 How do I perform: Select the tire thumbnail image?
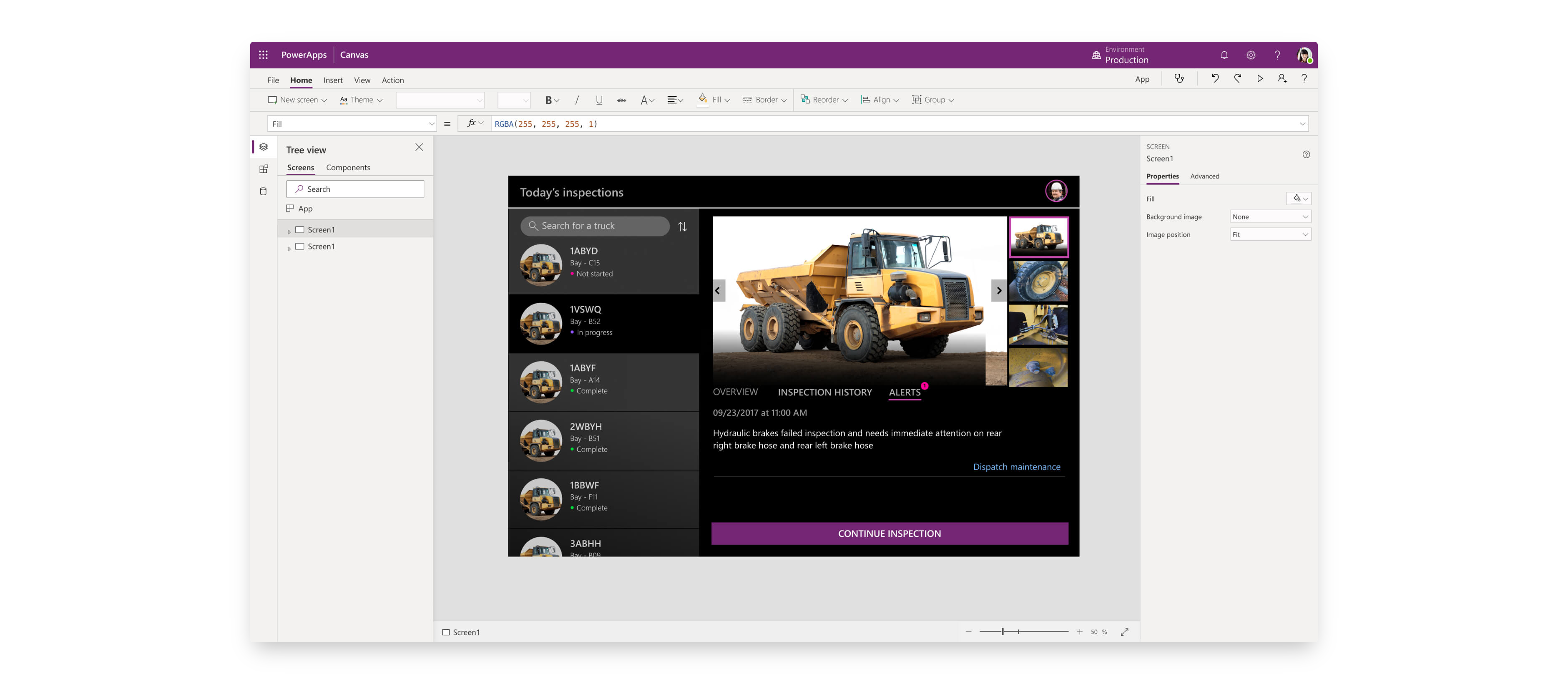tap(1038, 281)
